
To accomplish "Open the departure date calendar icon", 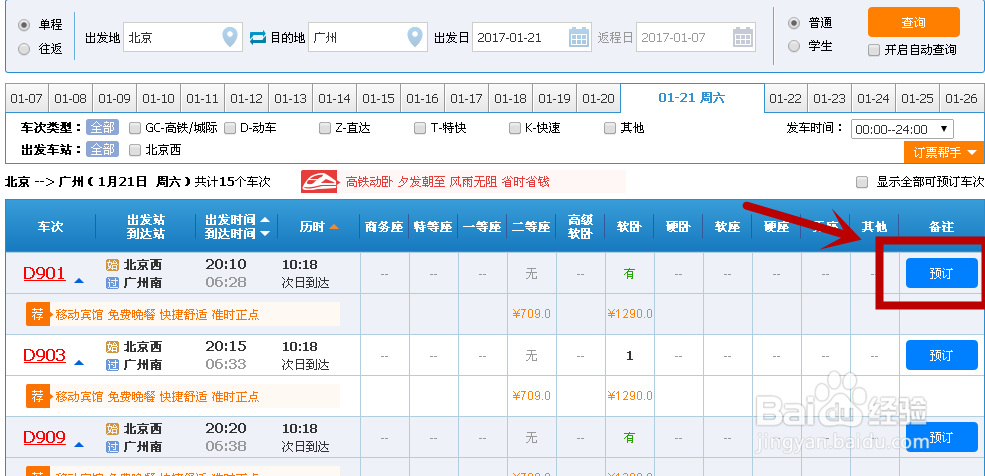I will (x=579, y=37).
